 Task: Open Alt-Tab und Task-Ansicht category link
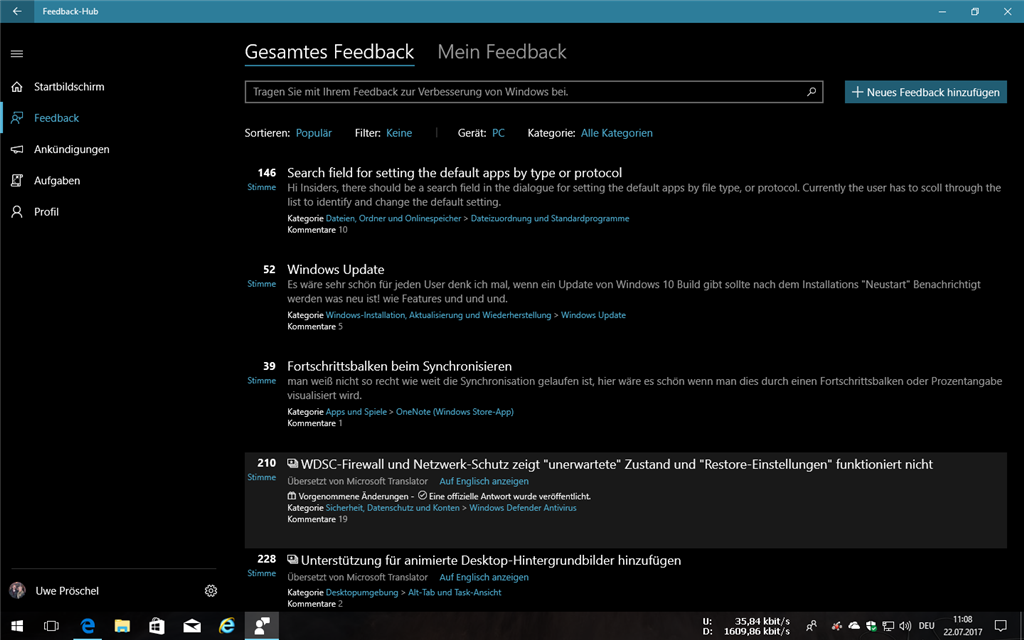(x=455, y=593)
